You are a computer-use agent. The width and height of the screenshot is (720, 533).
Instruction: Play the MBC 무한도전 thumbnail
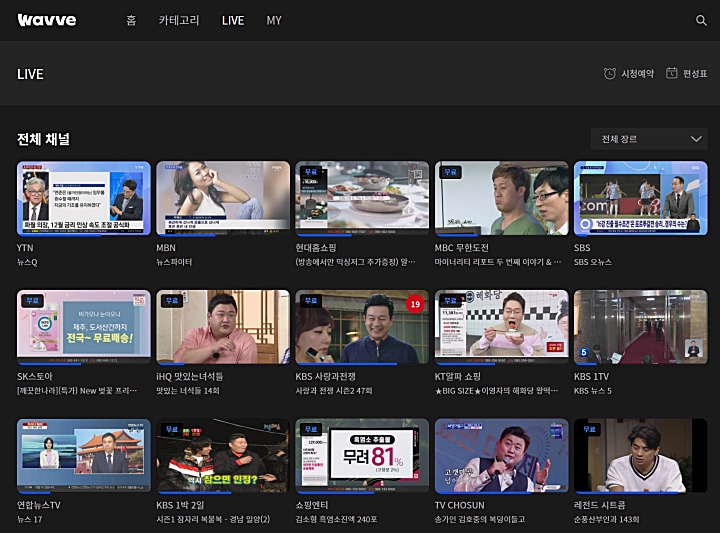(501, 198)
